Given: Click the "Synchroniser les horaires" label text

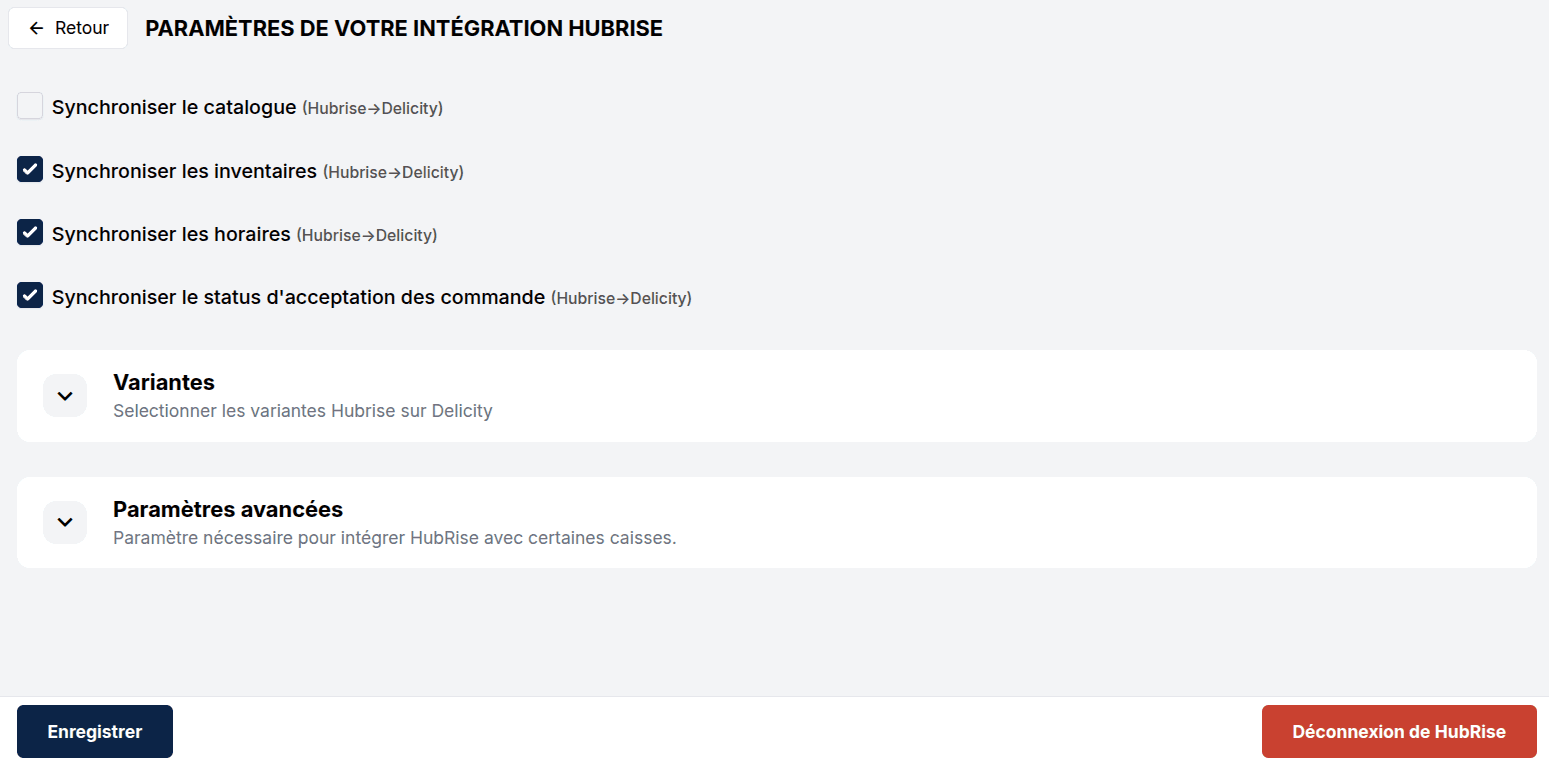Looking at the screenshot, I should [171, 234].
